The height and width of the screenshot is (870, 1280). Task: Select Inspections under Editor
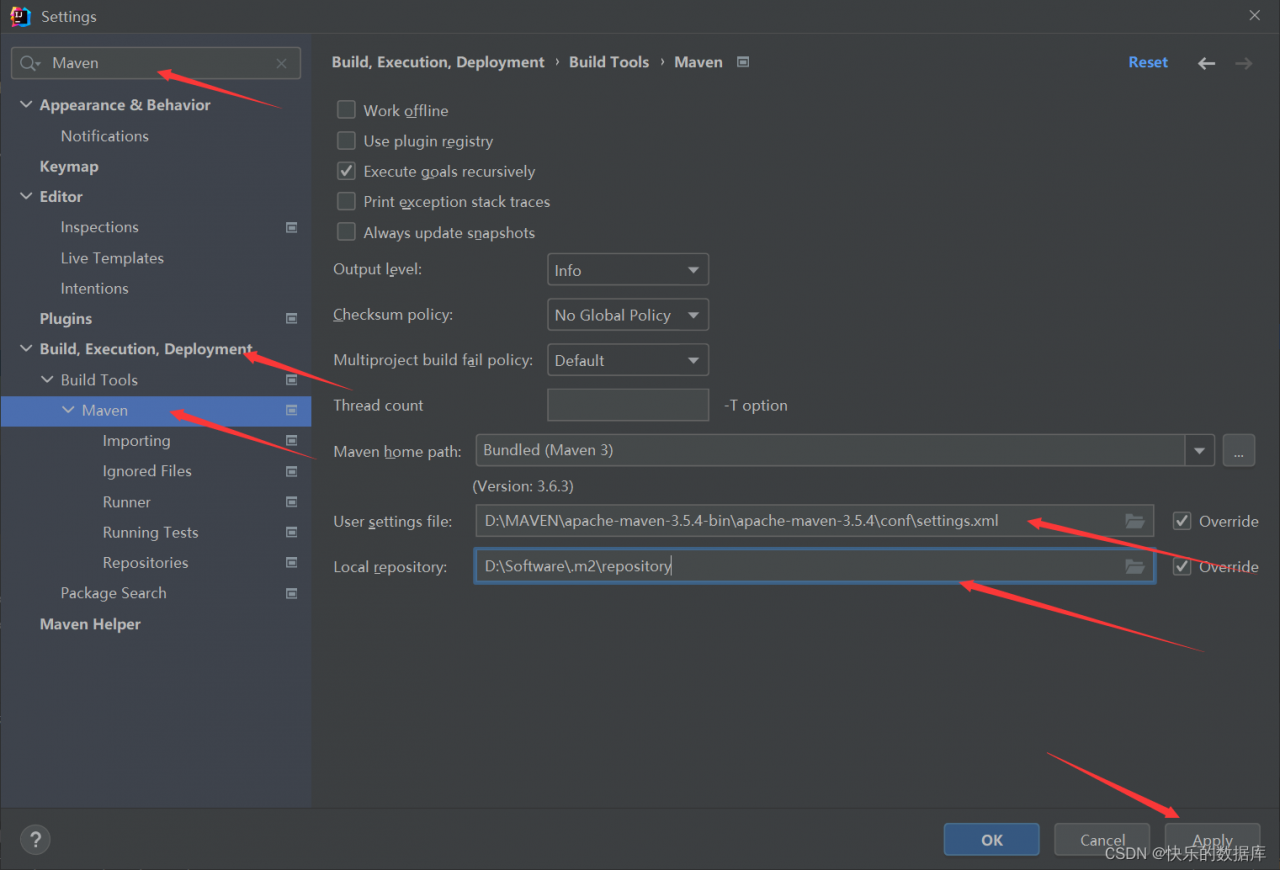coord(99,227)
